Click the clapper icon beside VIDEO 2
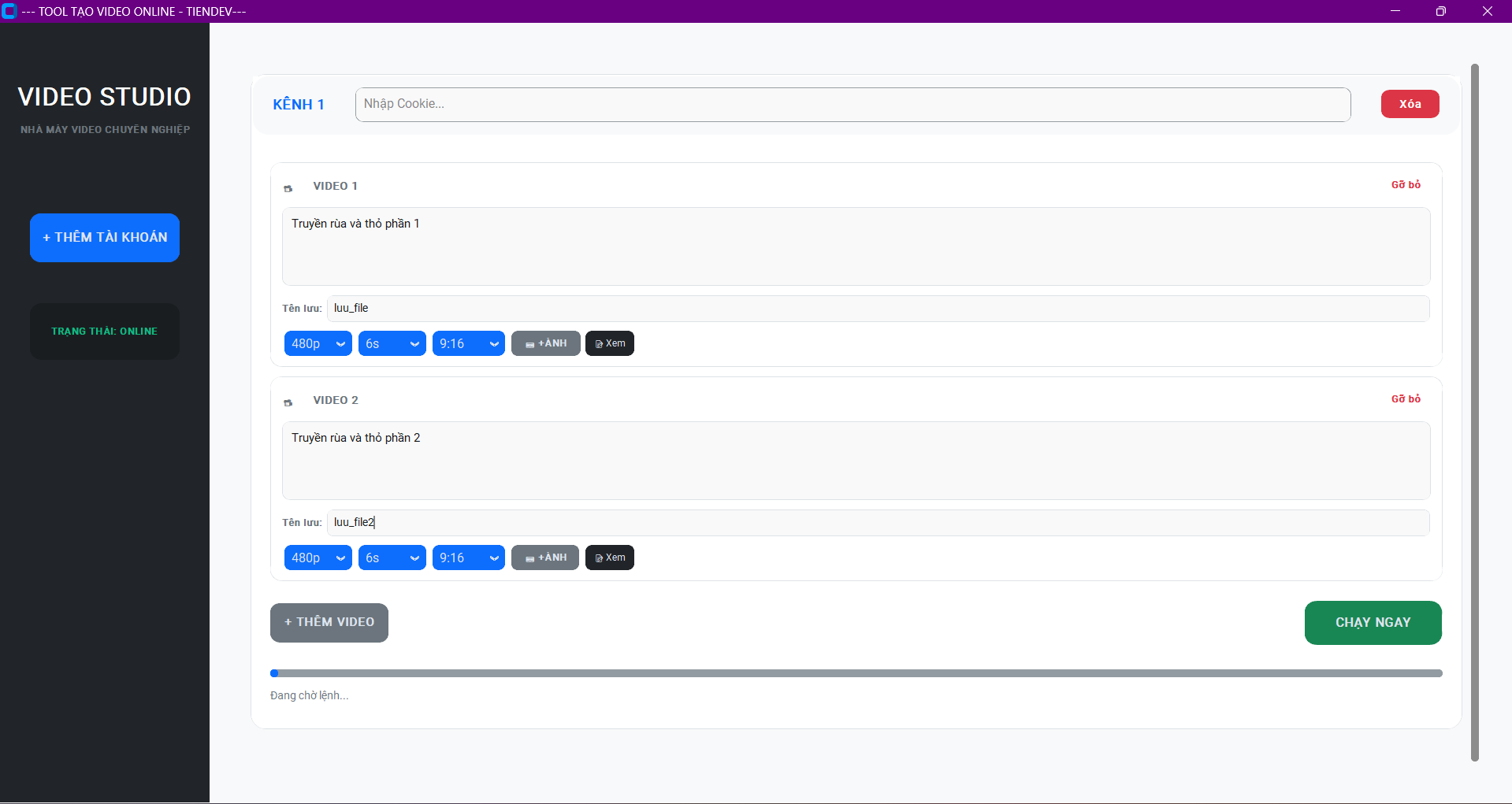The width and height of the screenshot is (1512, 804). [x=288, y=402]
